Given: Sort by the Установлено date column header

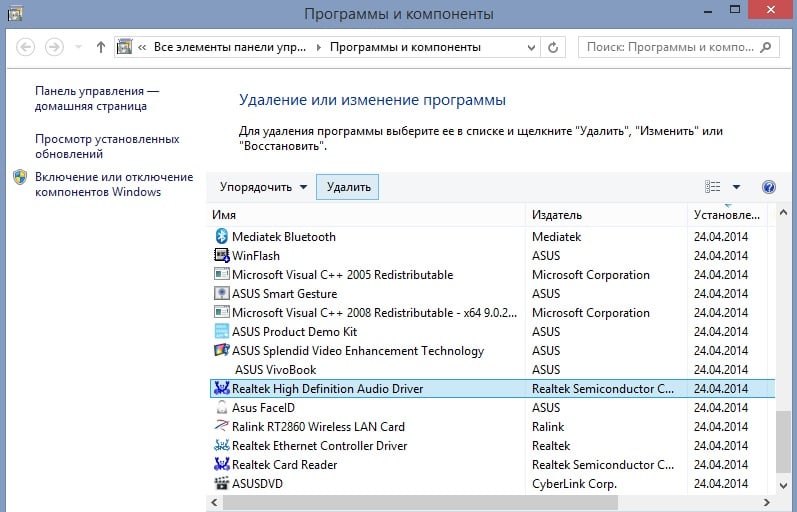Looking at the screenshot, I should point(727,215).
